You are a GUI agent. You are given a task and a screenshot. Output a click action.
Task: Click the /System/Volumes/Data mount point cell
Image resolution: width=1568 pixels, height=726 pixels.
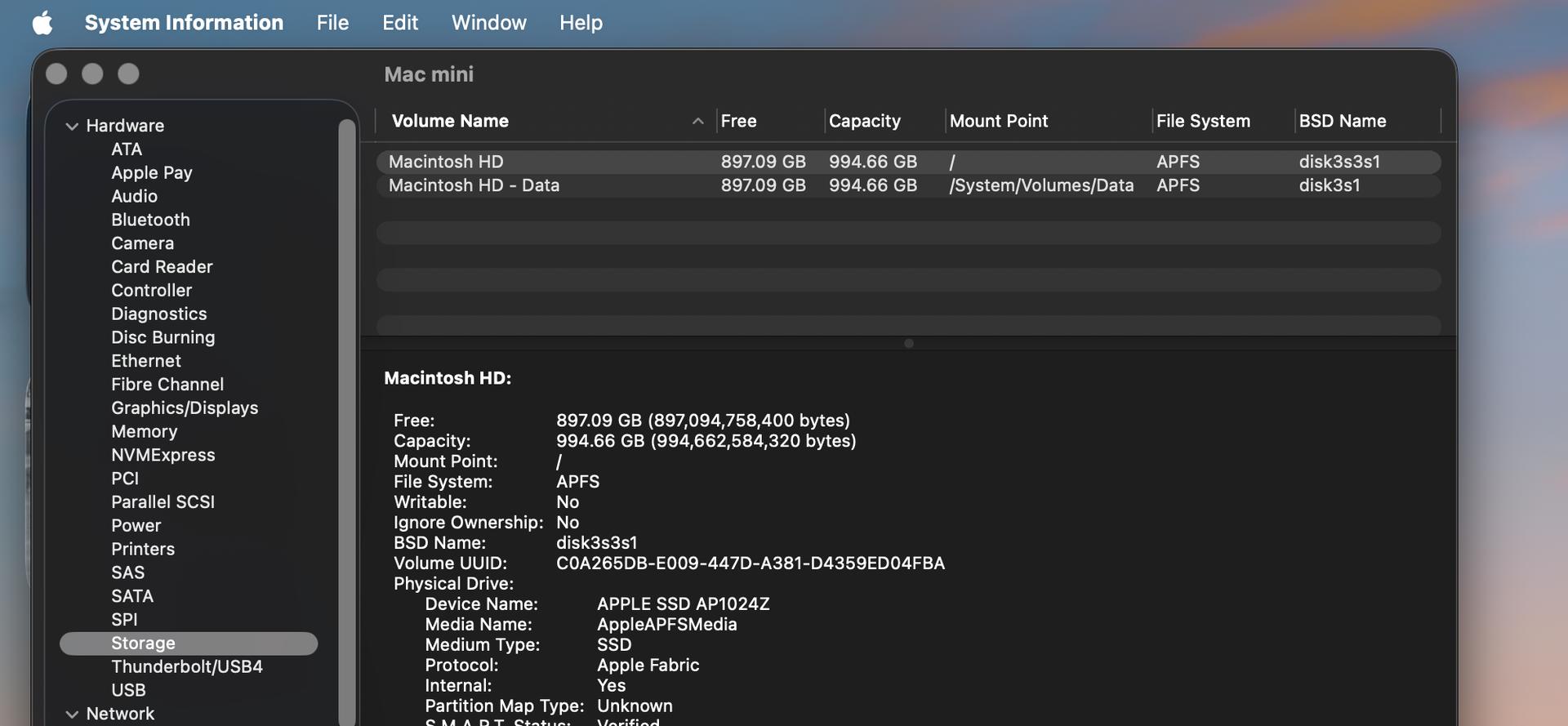(x=1041, y=185)
